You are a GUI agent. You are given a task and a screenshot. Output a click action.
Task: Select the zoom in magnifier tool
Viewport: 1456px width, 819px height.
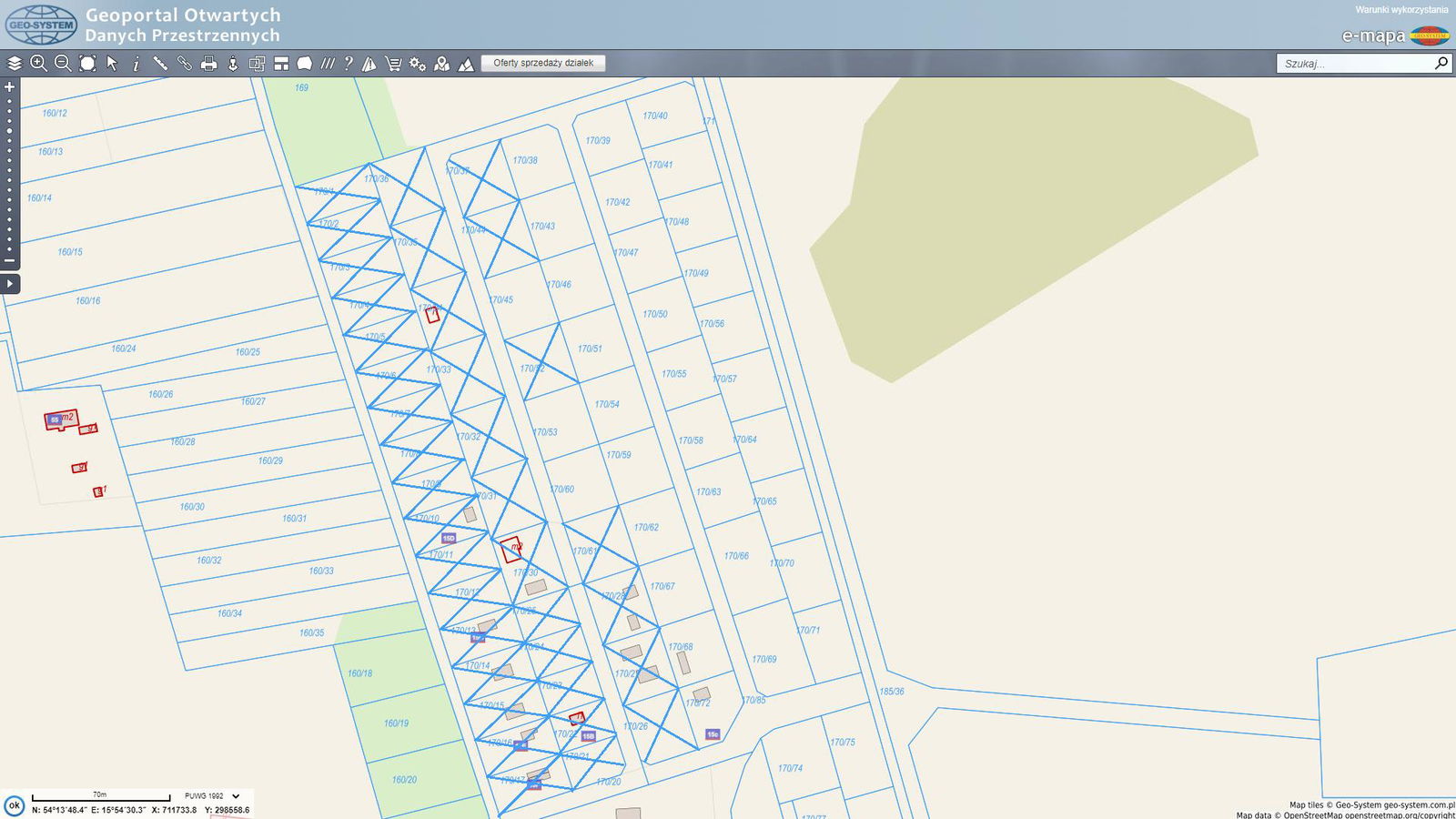tap(38, 64)
